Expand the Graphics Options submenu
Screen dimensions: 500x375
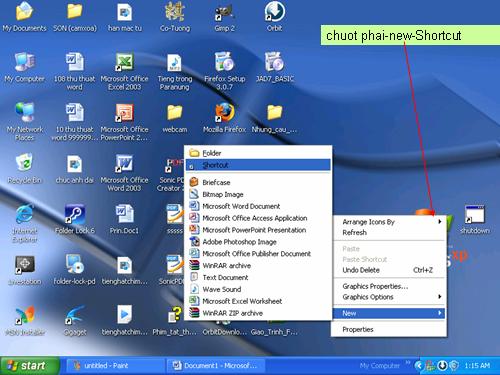click(389, 297)
